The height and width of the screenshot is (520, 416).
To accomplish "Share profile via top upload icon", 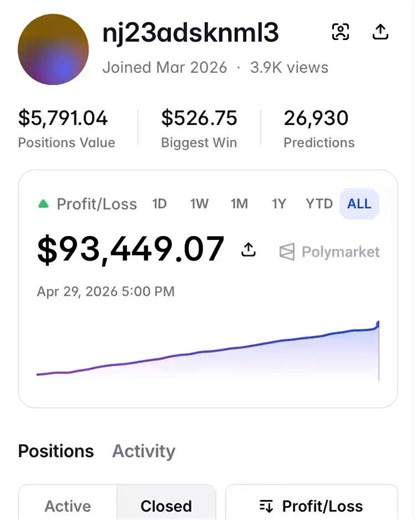I will pos(380,32).
